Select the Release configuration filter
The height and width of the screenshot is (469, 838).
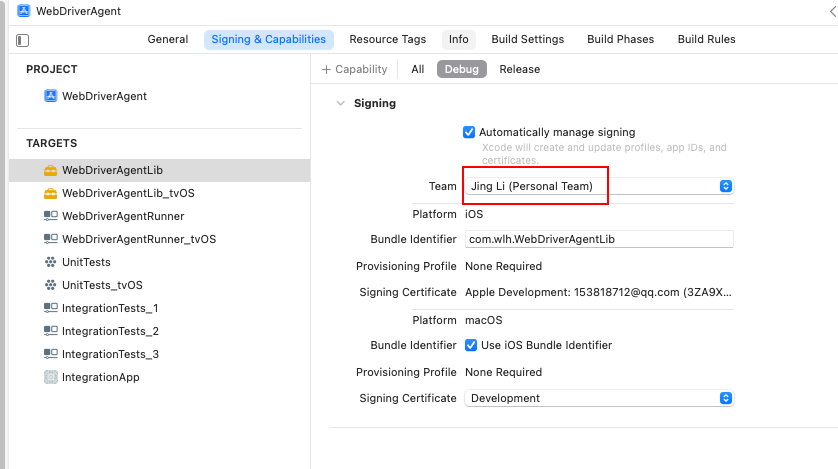click(519, 69)
